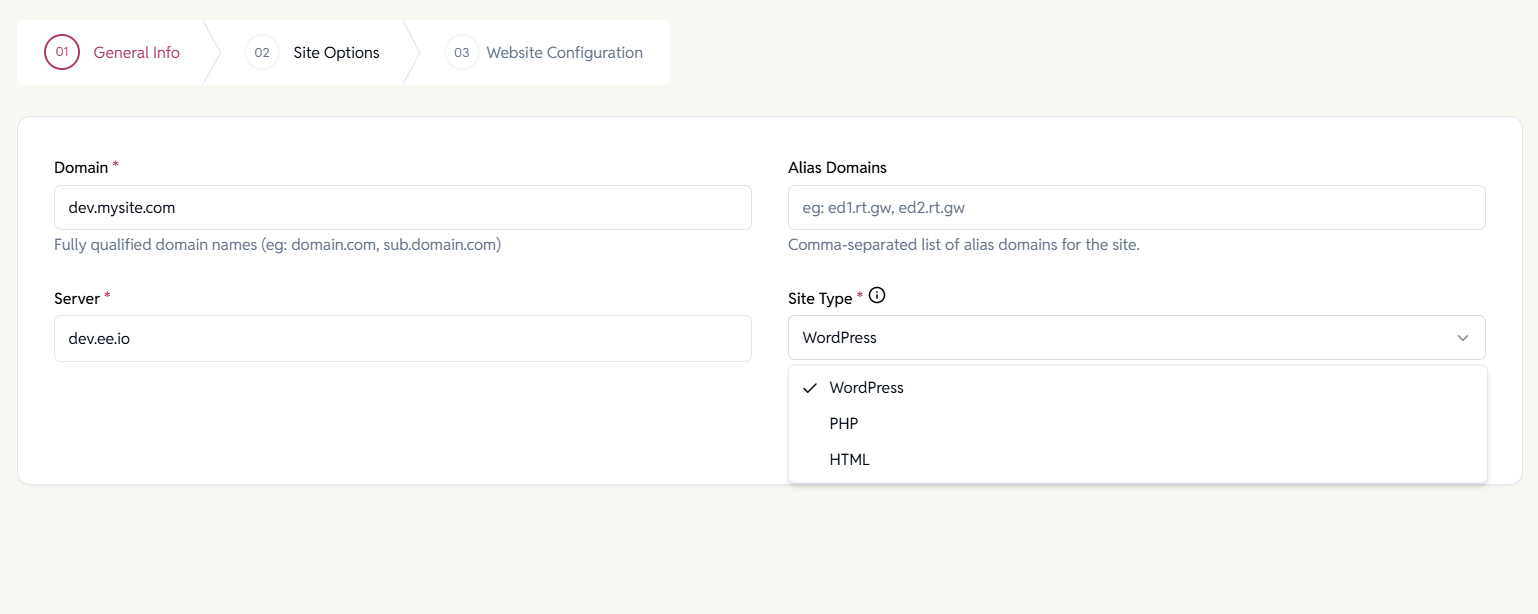Click the Server field label
Viewport: 1538px width, 614px height.
point(77,298)
